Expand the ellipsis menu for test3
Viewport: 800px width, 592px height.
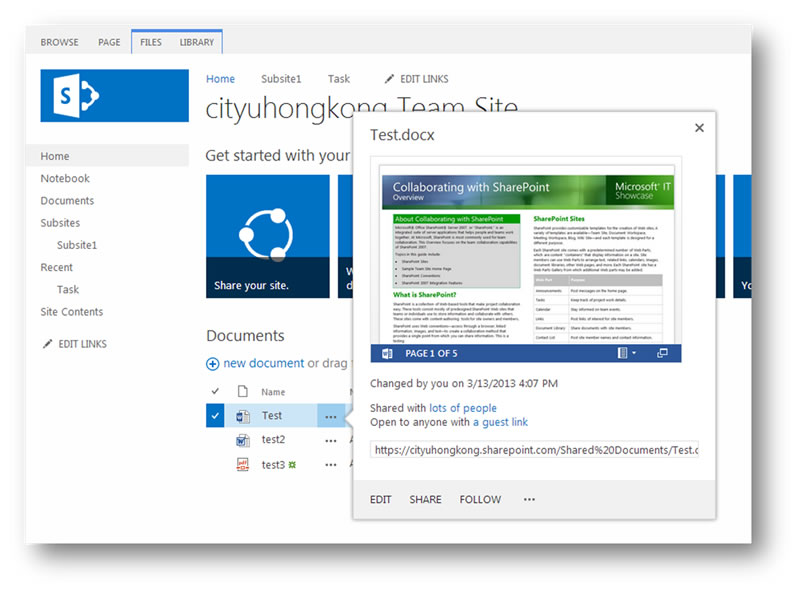tap(330, 465)
